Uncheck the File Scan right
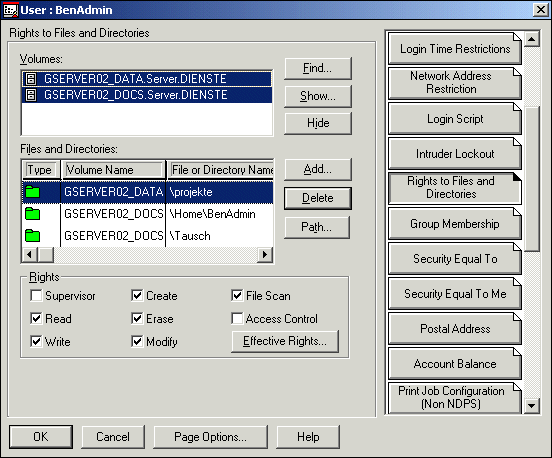Viewport: 552px width, 458px height. tap(237, 296)
